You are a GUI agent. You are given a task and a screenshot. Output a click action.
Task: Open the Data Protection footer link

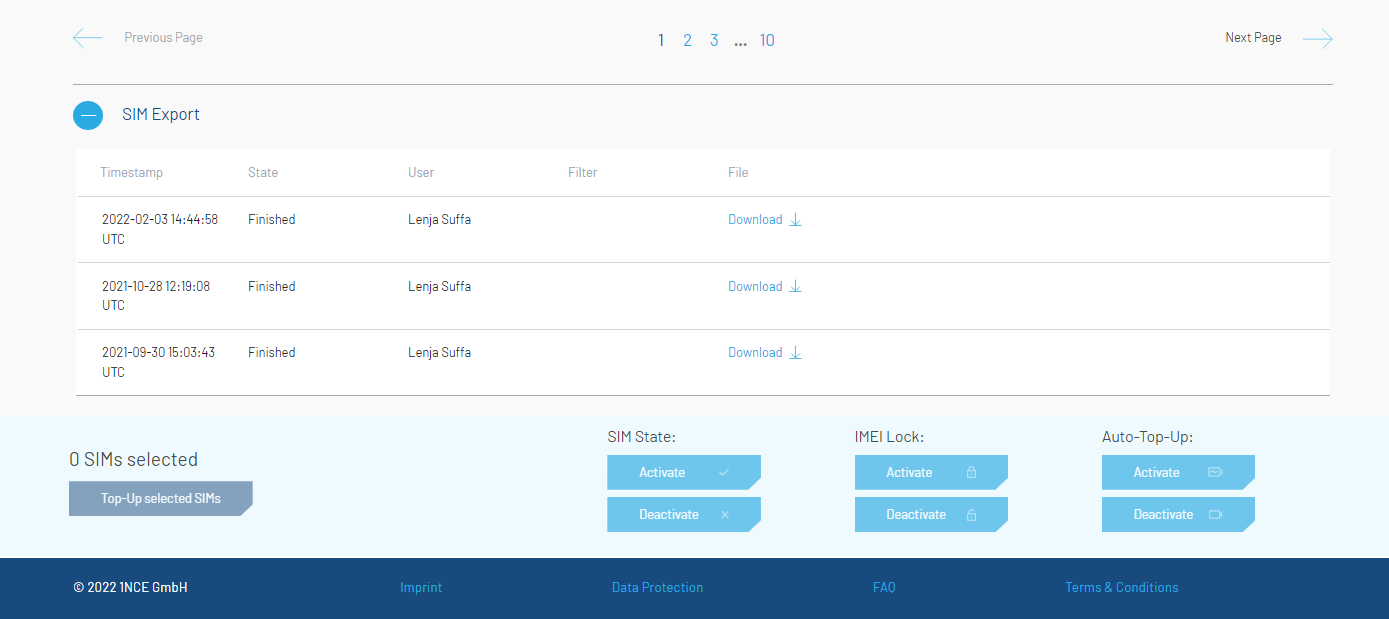[x=657, y=588]
